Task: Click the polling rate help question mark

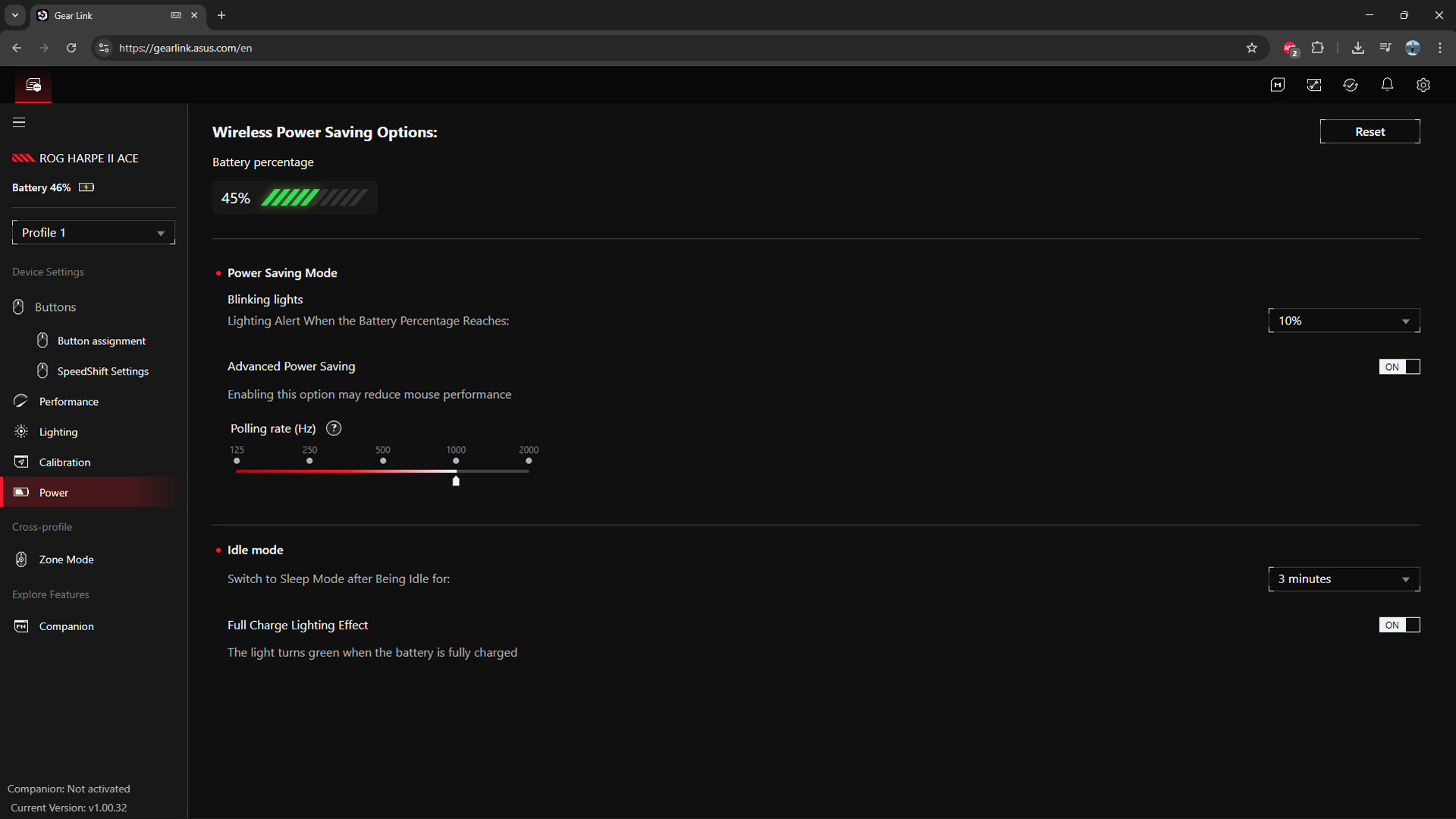Action: (x=334, y=428)
